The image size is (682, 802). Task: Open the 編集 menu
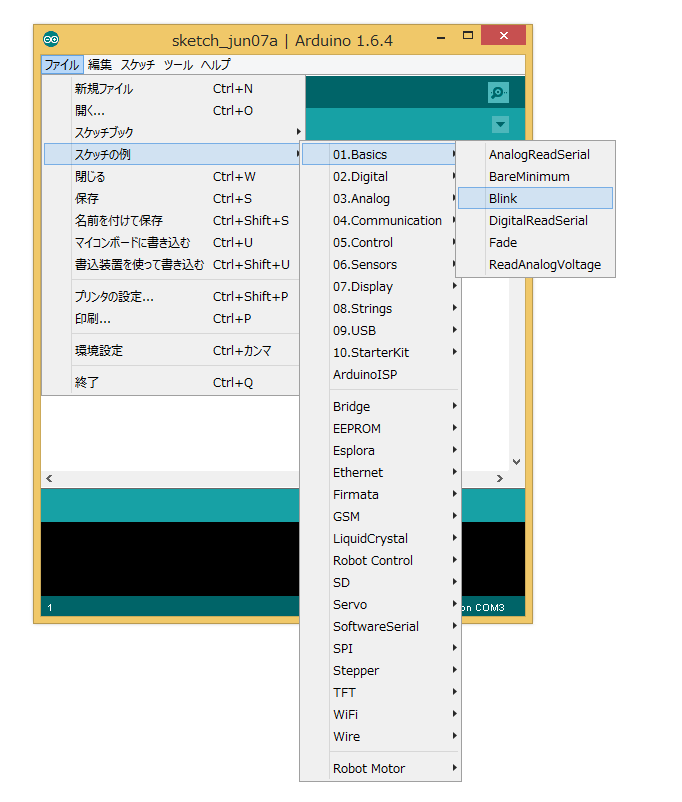point(100,65)
